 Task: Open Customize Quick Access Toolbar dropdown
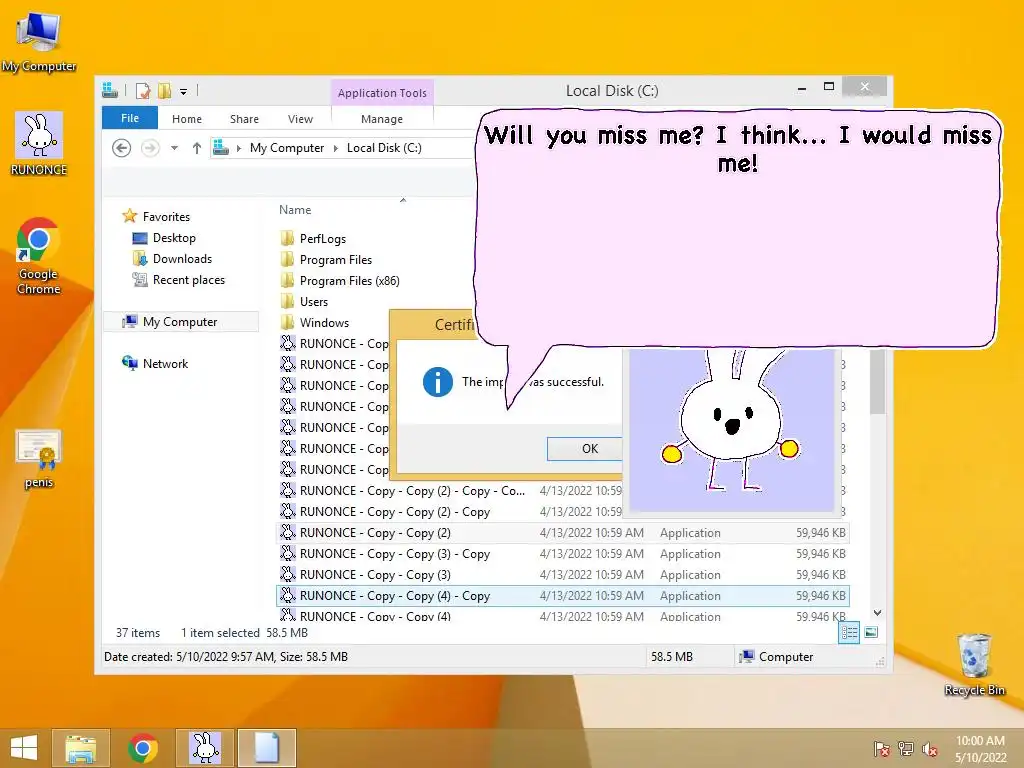184,91
